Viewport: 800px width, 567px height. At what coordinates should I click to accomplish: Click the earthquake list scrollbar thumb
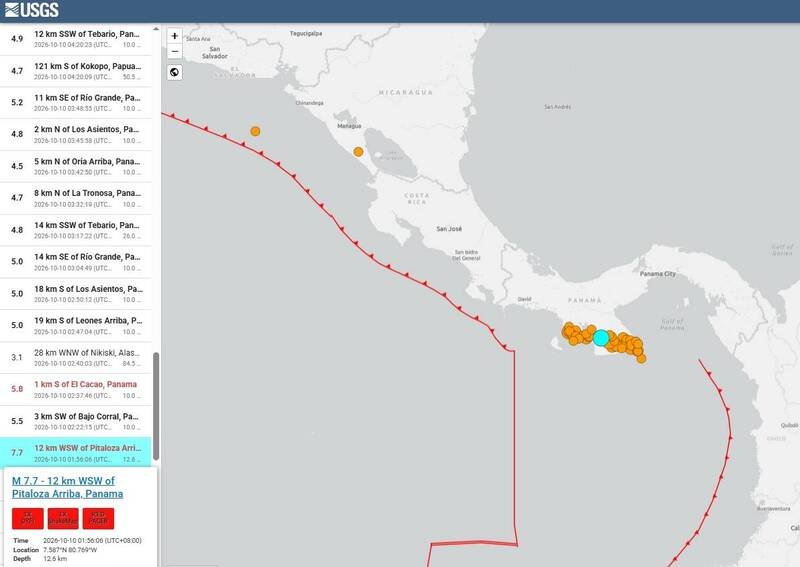point(156,406)
